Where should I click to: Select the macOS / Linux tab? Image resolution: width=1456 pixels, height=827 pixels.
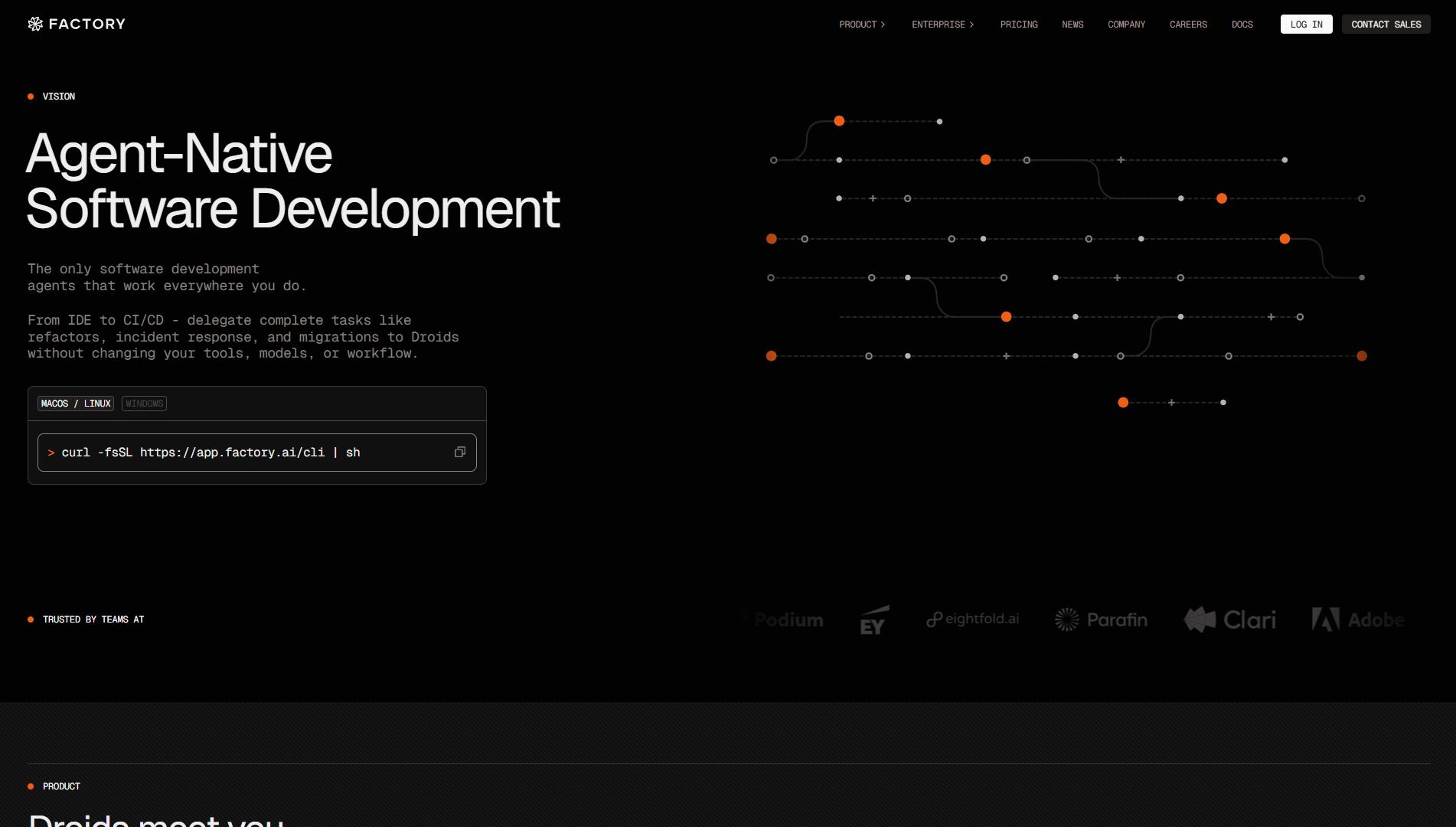76,404
